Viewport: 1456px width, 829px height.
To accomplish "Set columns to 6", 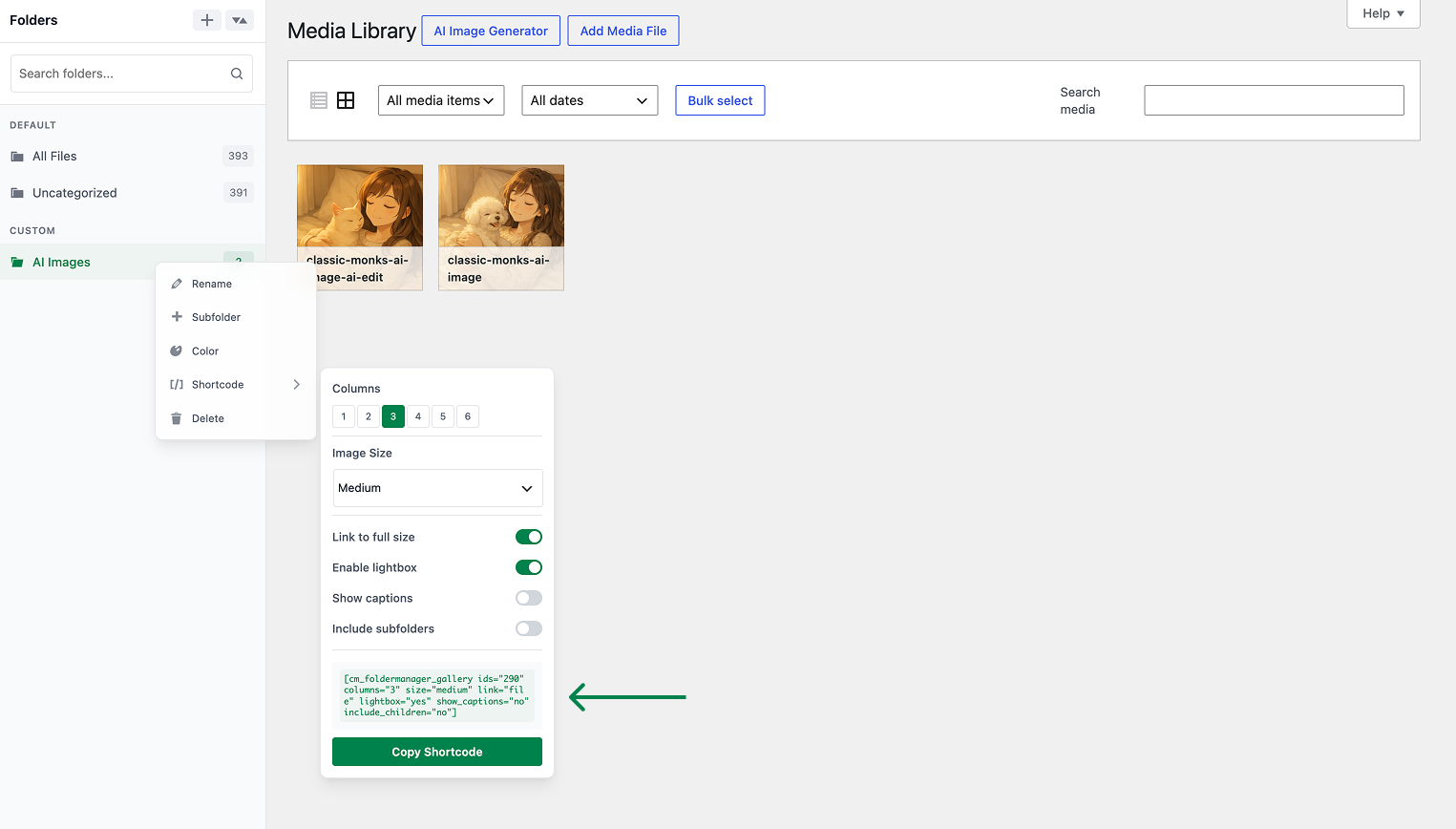I will point(468,416).
